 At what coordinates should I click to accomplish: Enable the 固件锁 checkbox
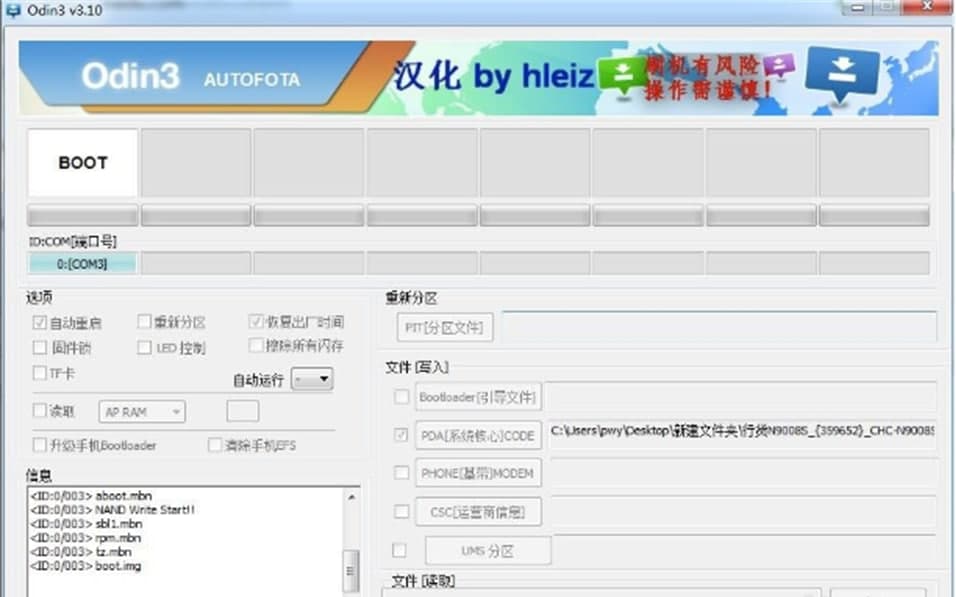pos(40,348)
